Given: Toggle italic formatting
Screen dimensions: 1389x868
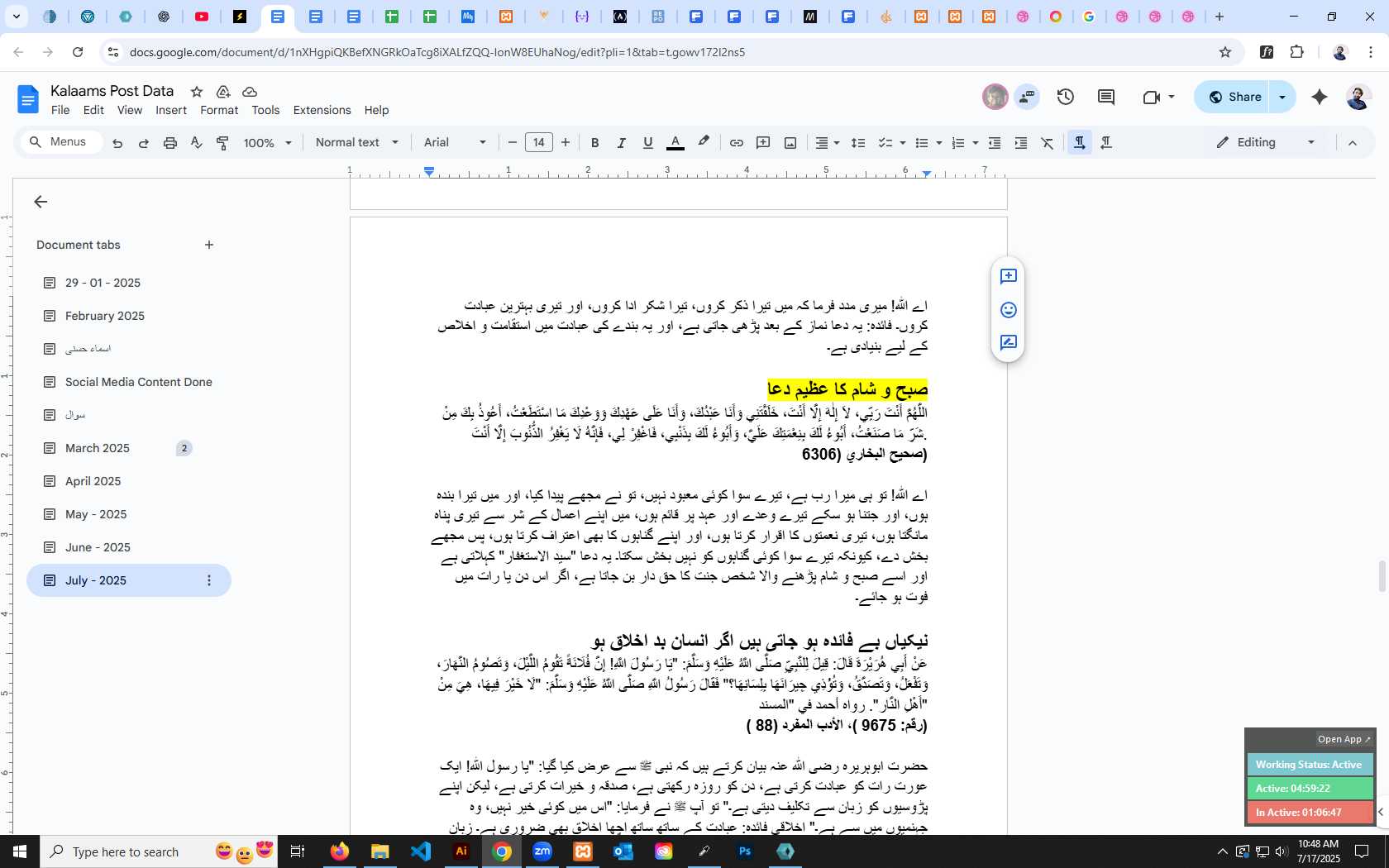Looking at the screenshot, I should tap(621, 143).
